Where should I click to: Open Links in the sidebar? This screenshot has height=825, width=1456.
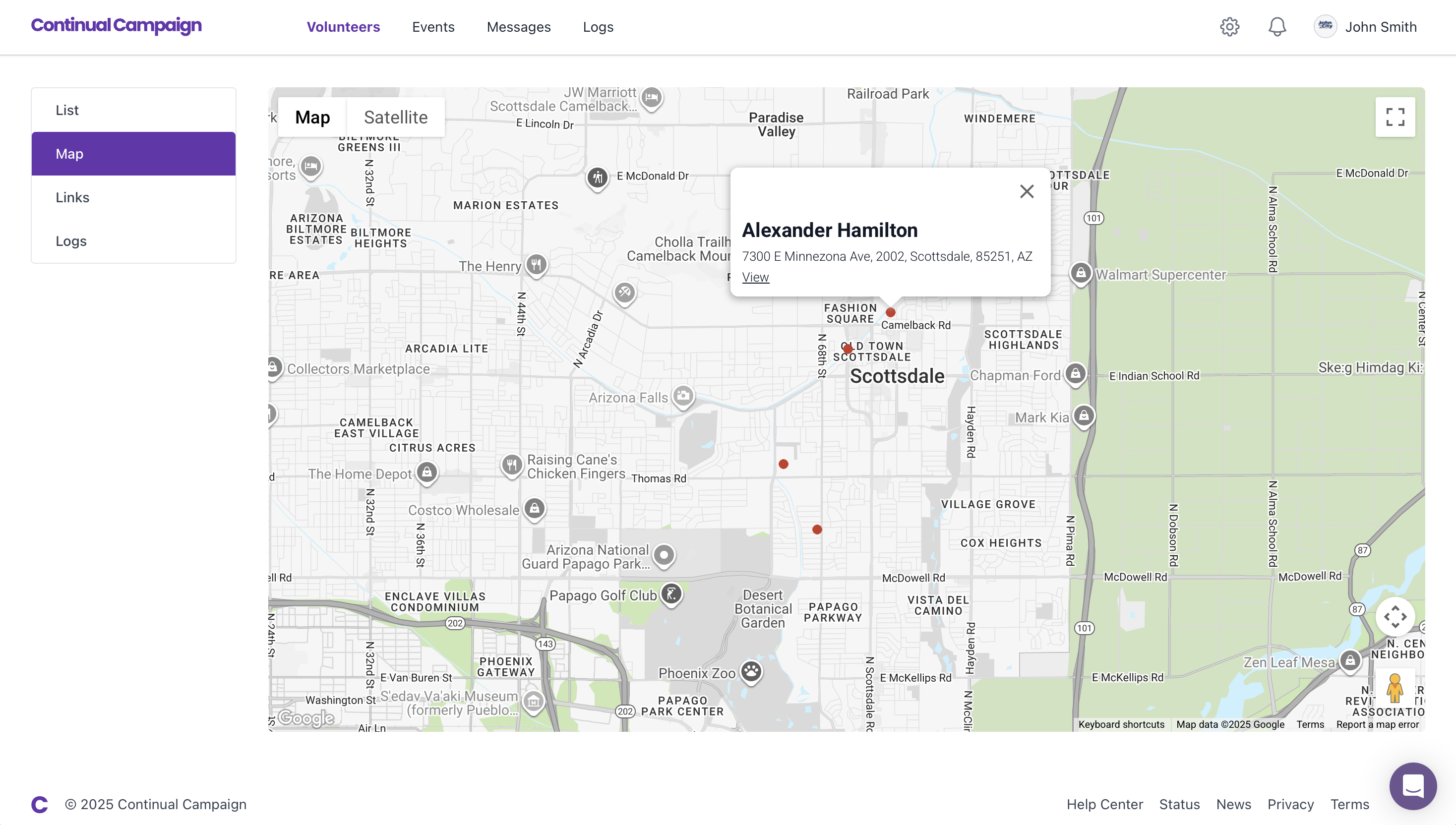pos(72,197)
